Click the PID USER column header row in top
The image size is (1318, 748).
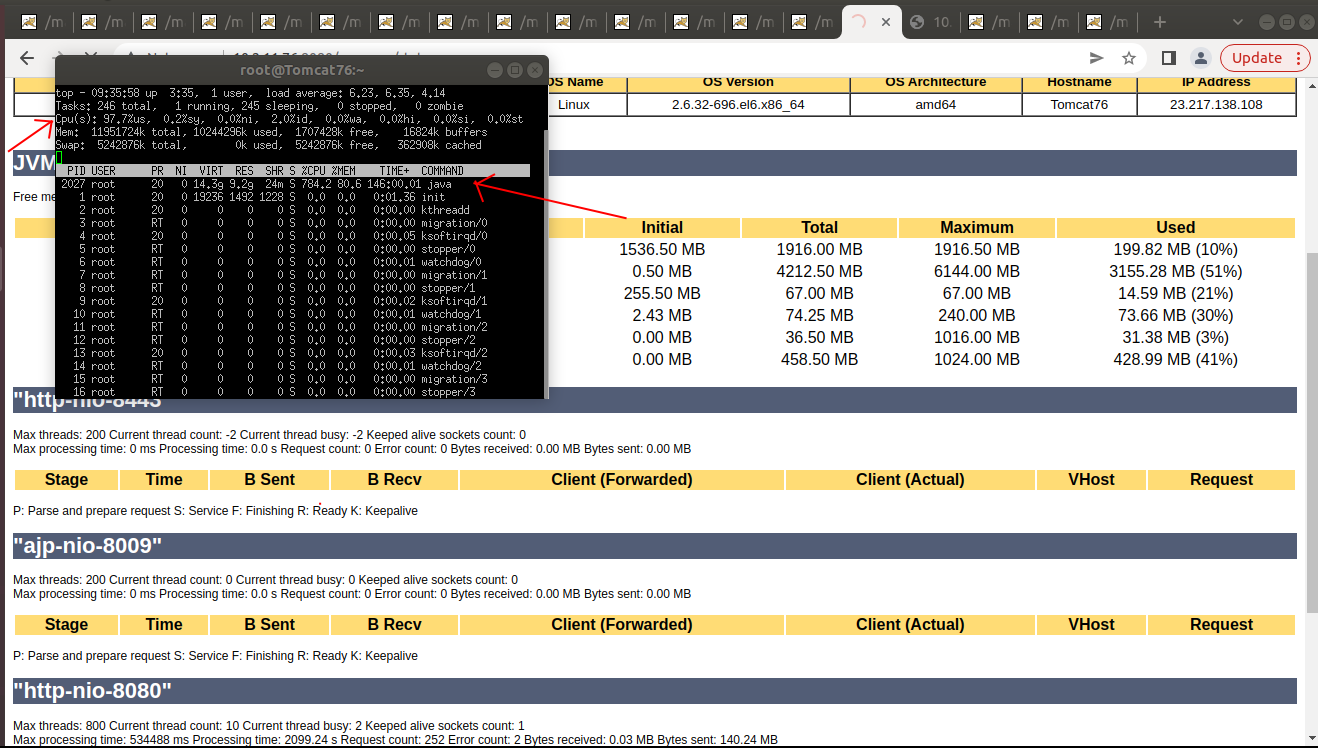pos(292,171)
